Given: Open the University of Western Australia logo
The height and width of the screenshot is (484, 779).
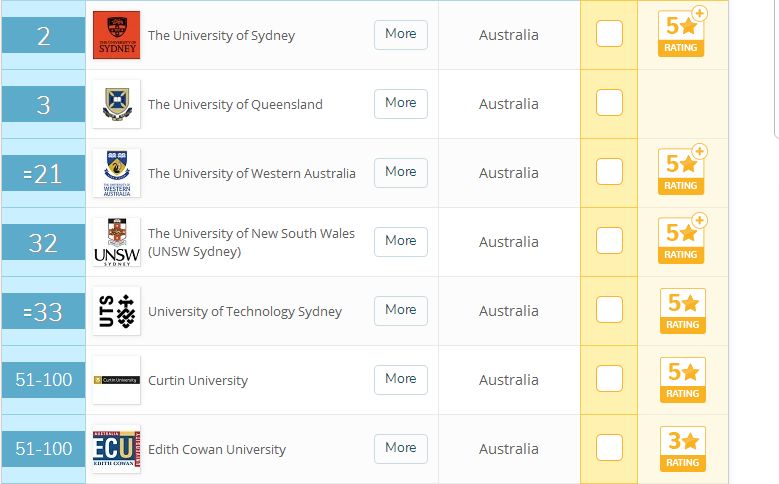Looking at the screenshot, I should click(117, 173).
